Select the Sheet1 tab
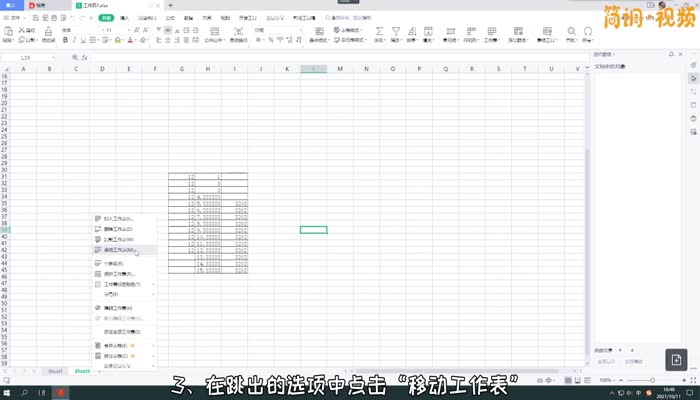This screenshot has height=400, width=700. [55, 371]
